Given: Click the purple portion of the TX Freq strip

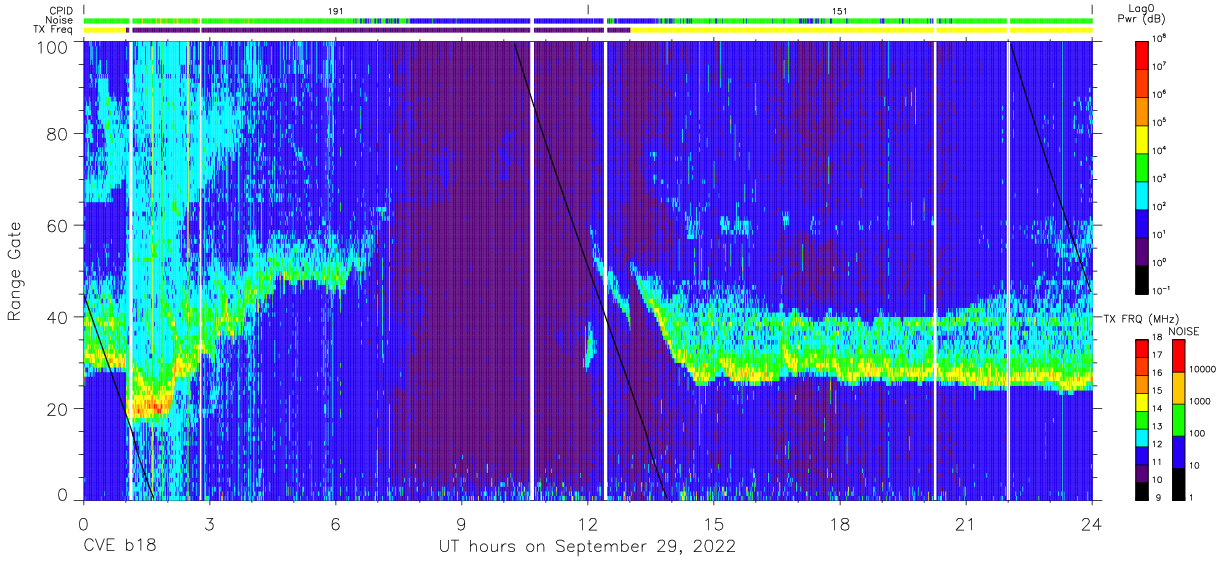Looking at the screenshot, I should pyautogui.click(x=380, y=30).
